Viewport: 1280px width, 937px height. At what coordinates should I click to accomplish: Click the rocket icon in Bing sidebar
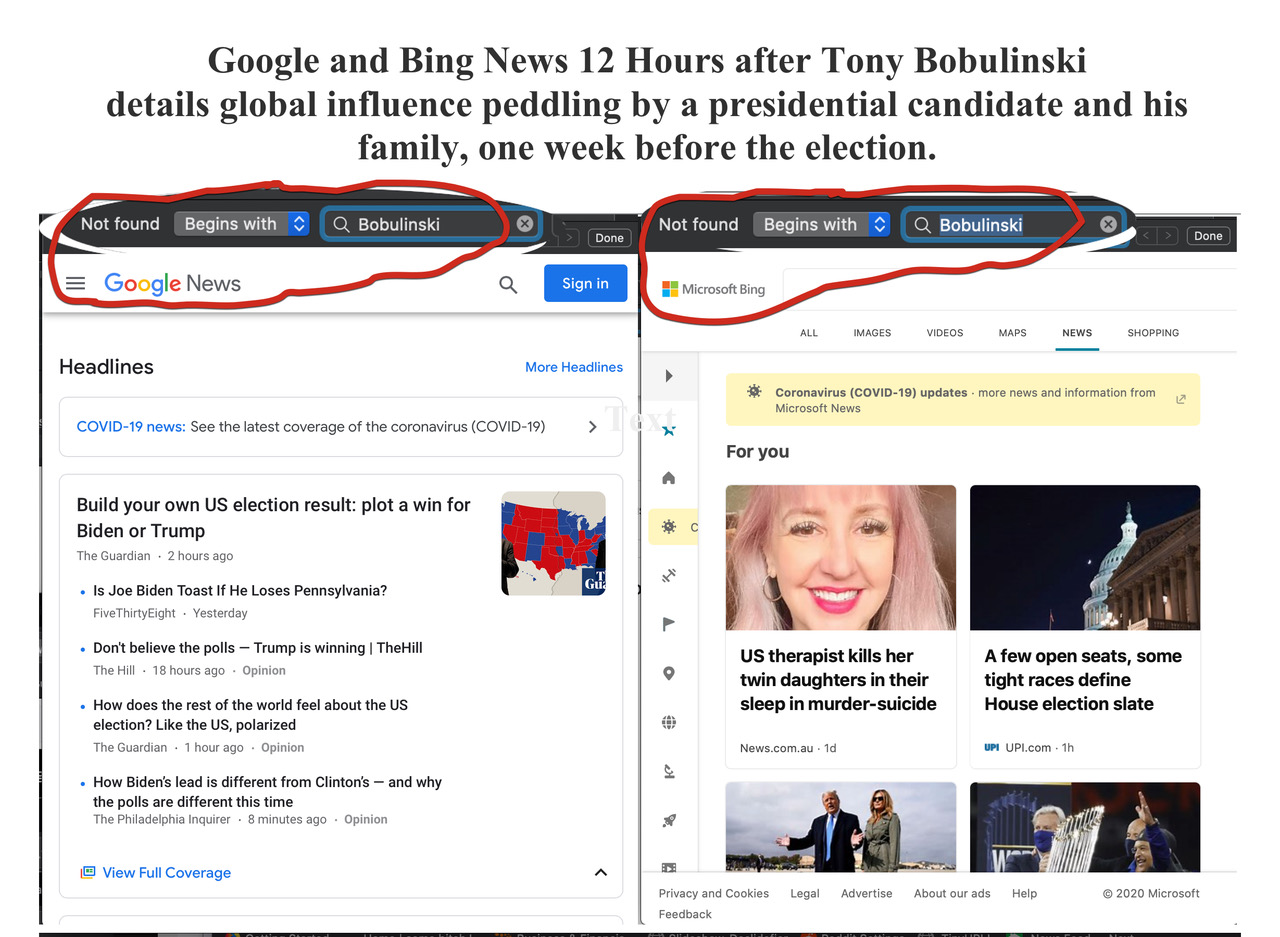pyautogui.click(x=669, y=820)
